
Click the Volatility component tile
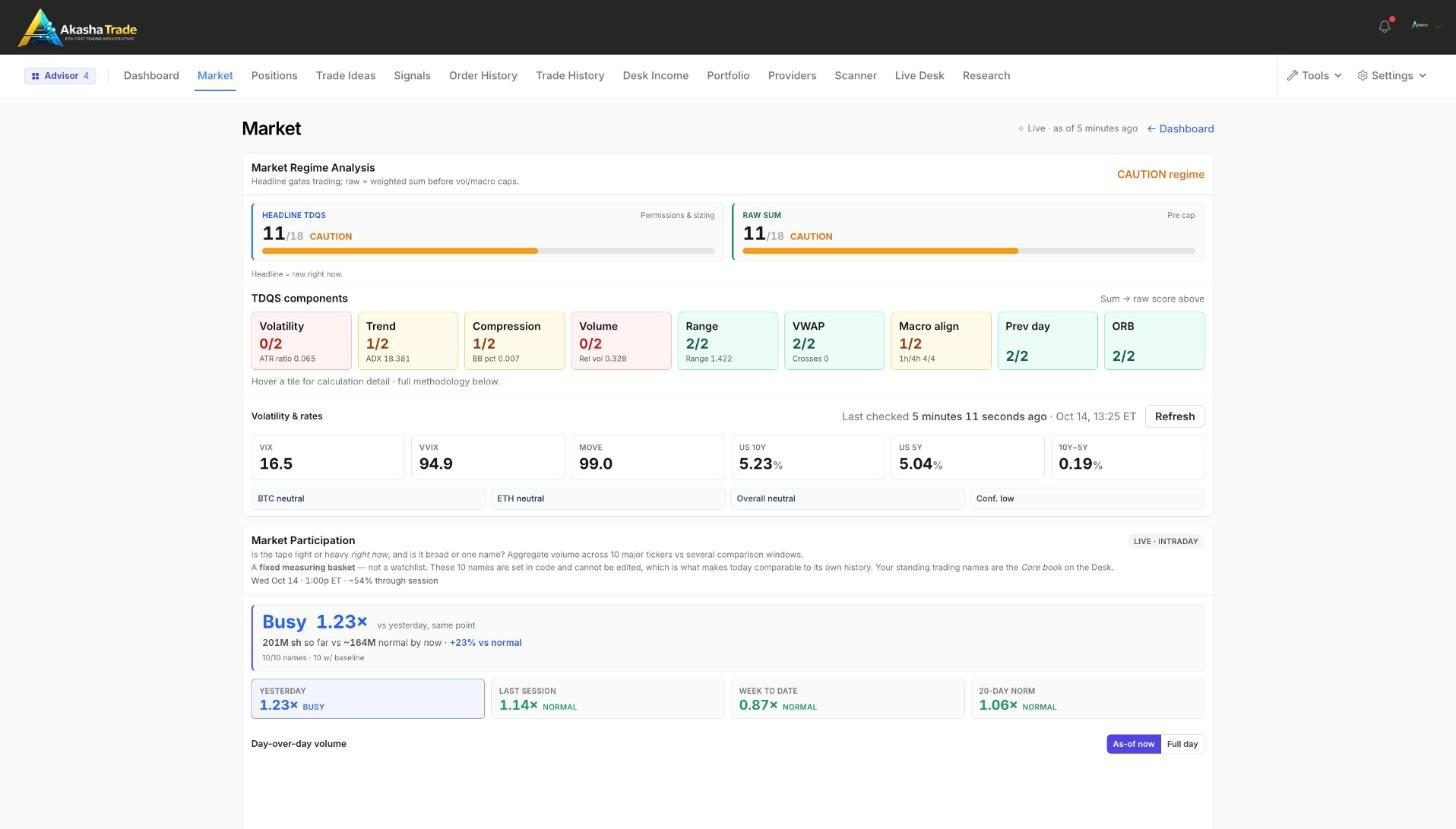click(x=301, y=341)
